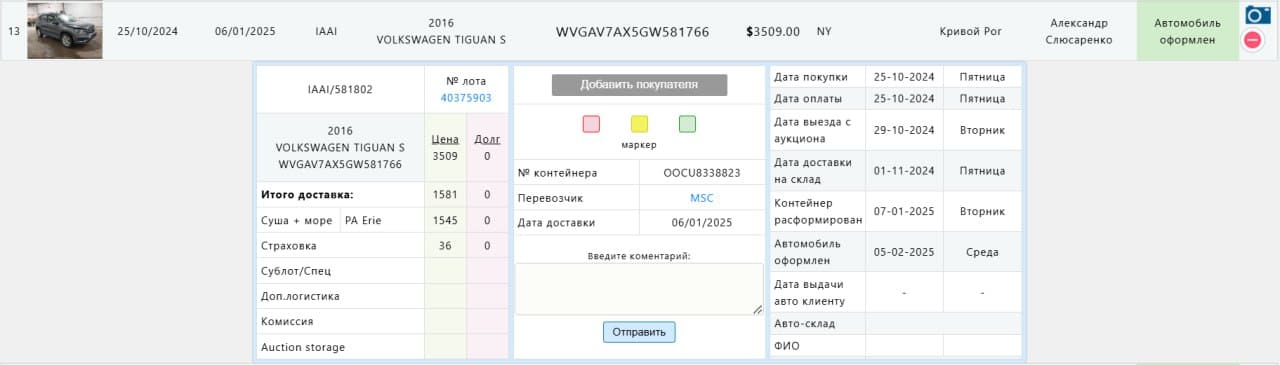Click the Добавить покупателя button
The image size is (1280, 365).
point(639,85)
